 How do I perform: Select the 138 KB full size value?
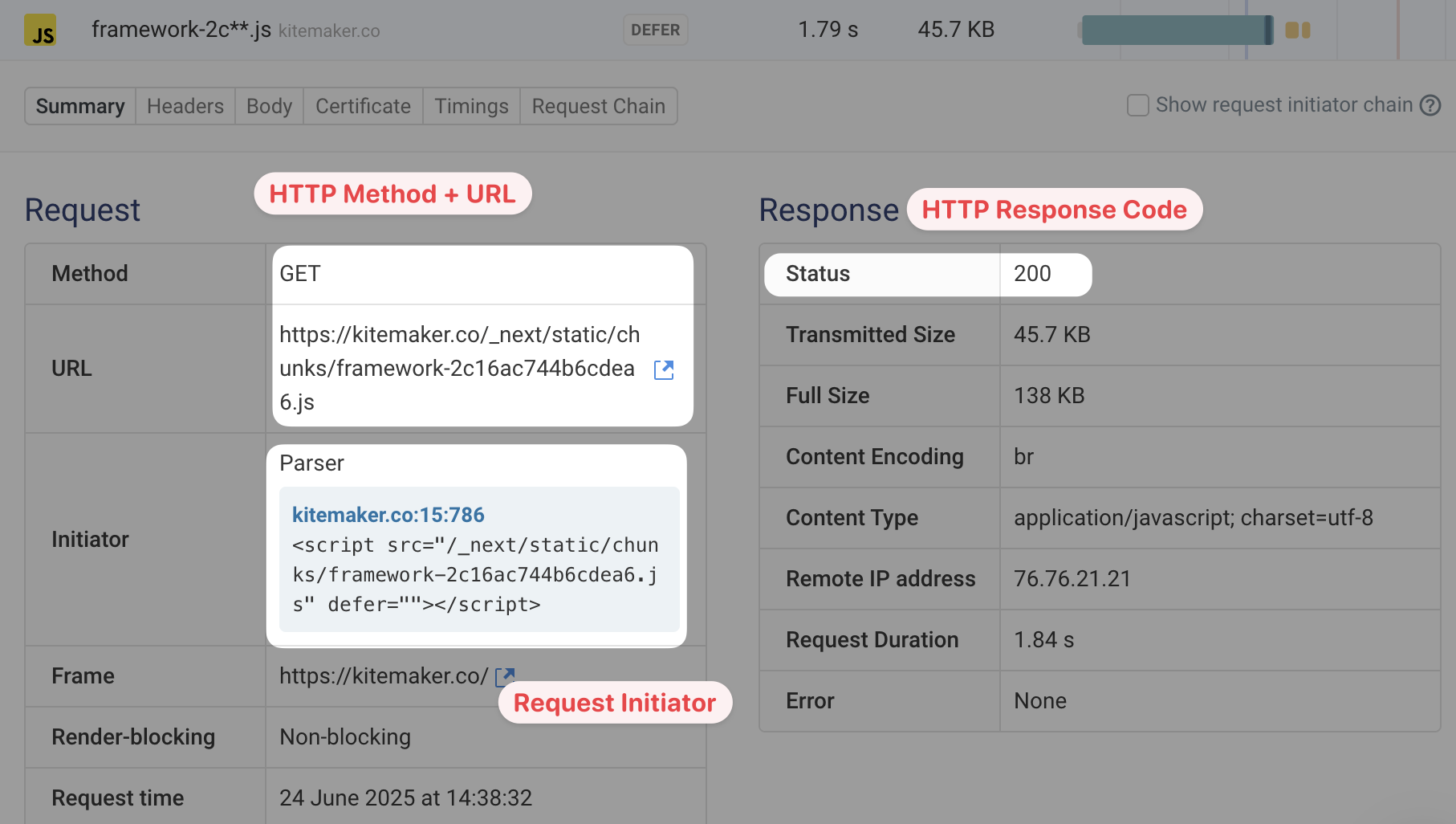[x=1049, y=396]
